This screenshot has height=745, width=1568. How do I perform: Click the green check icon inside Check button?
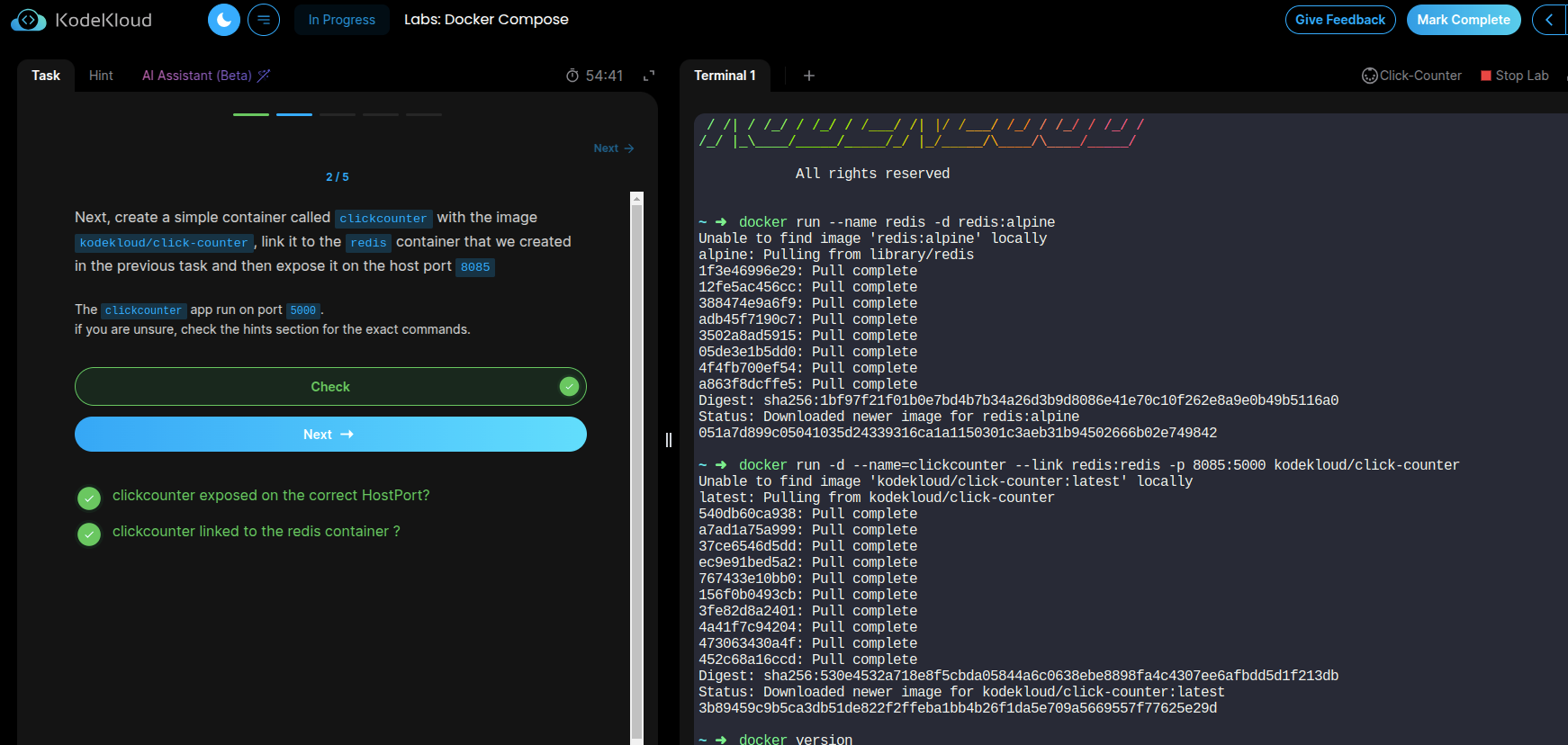pyautogui.click(x=569, y=387)
